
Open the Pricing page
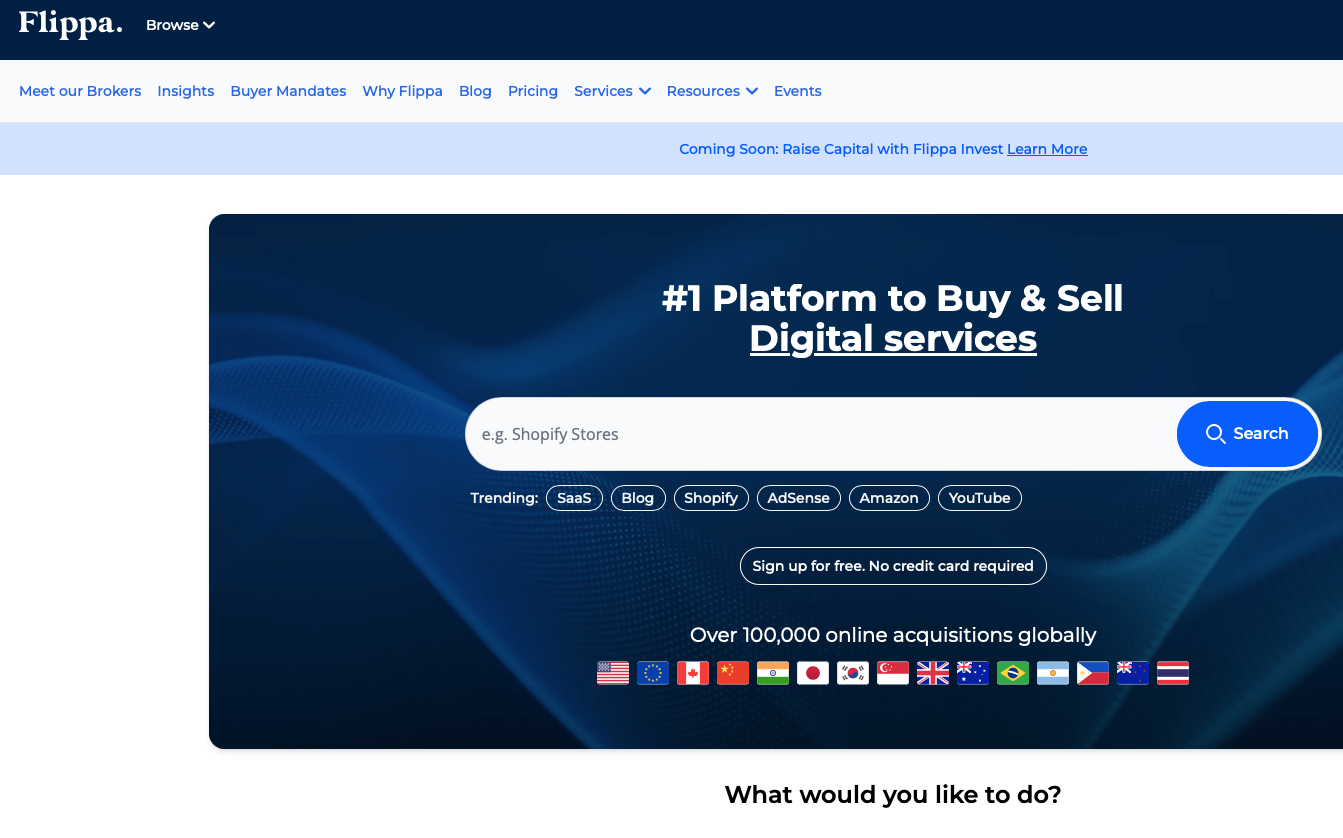coord(533,91)
